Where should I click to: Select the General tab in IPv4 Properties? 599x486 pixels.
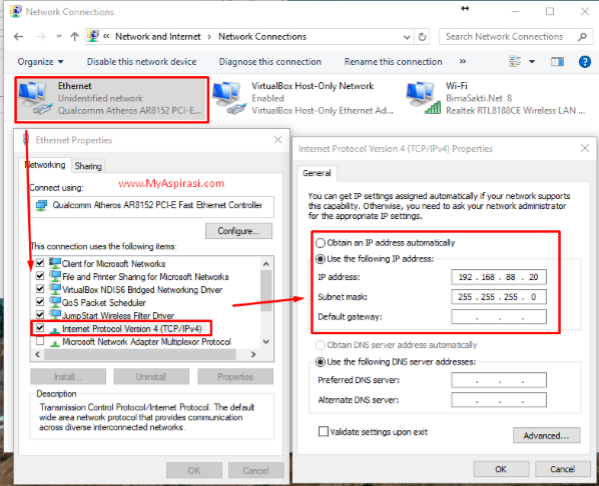click(317, 173)
